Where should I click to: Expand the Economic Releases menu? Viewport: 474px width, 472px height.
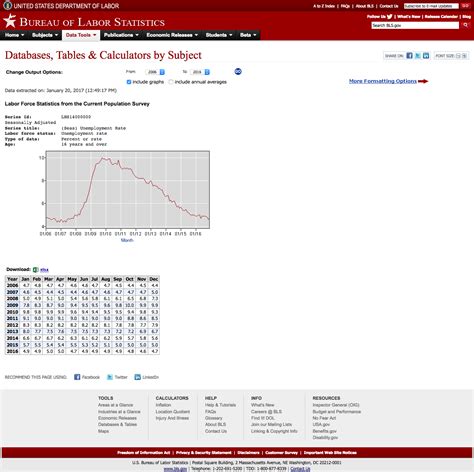172,35
